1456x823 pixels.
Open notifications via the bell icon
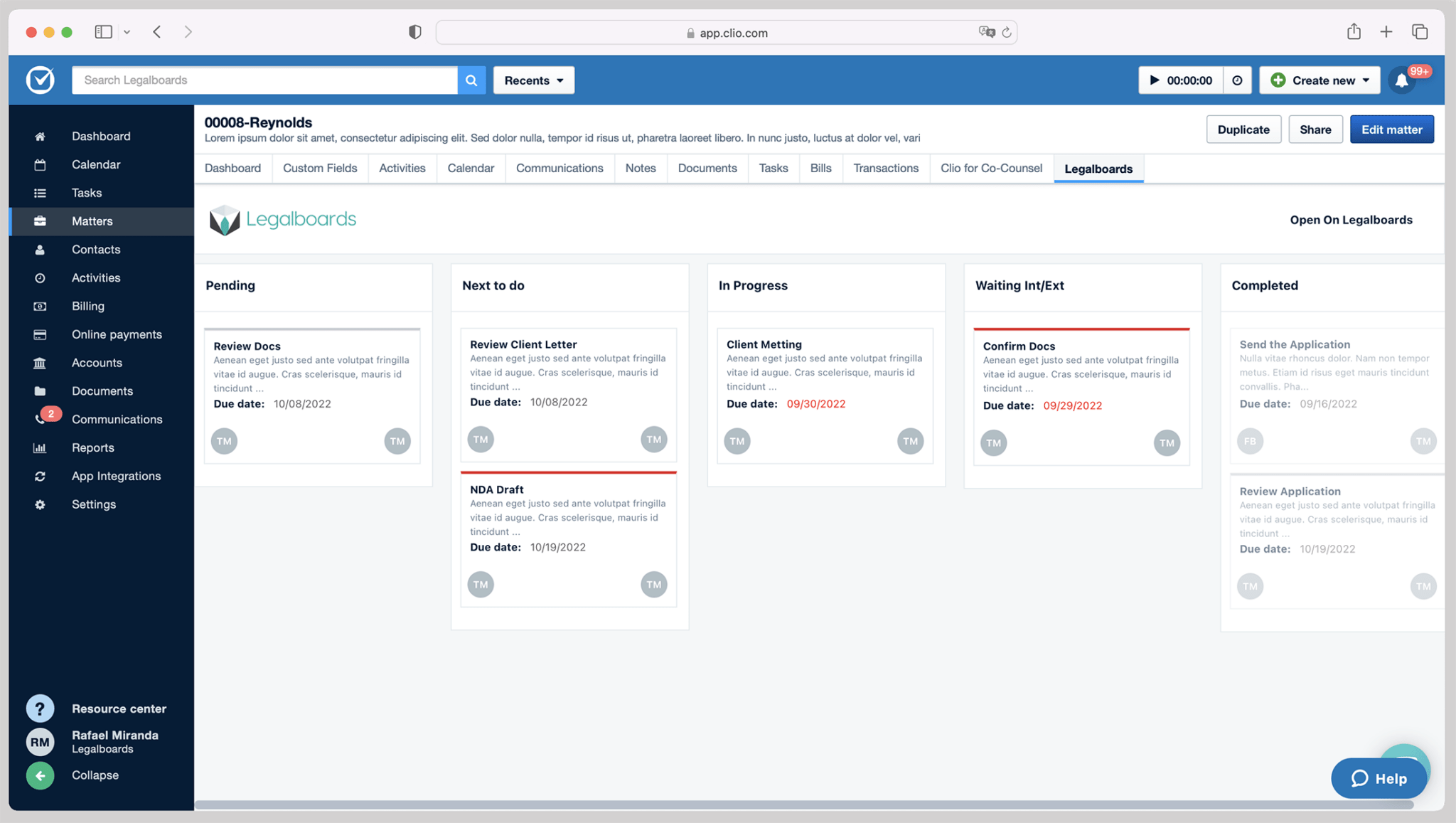[1401, 80]
